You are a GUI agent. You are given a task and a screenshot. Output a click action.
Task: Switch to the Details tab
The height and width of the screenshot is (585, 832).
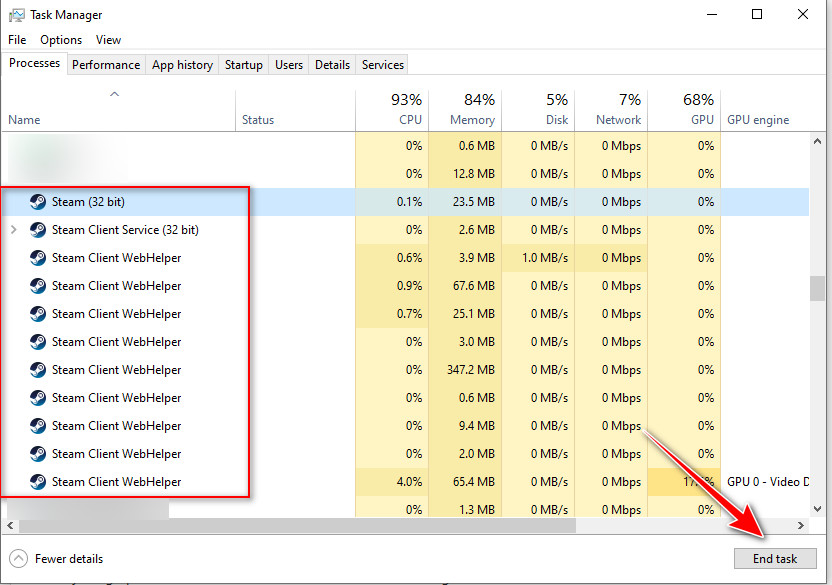click(x=332, y=65)
